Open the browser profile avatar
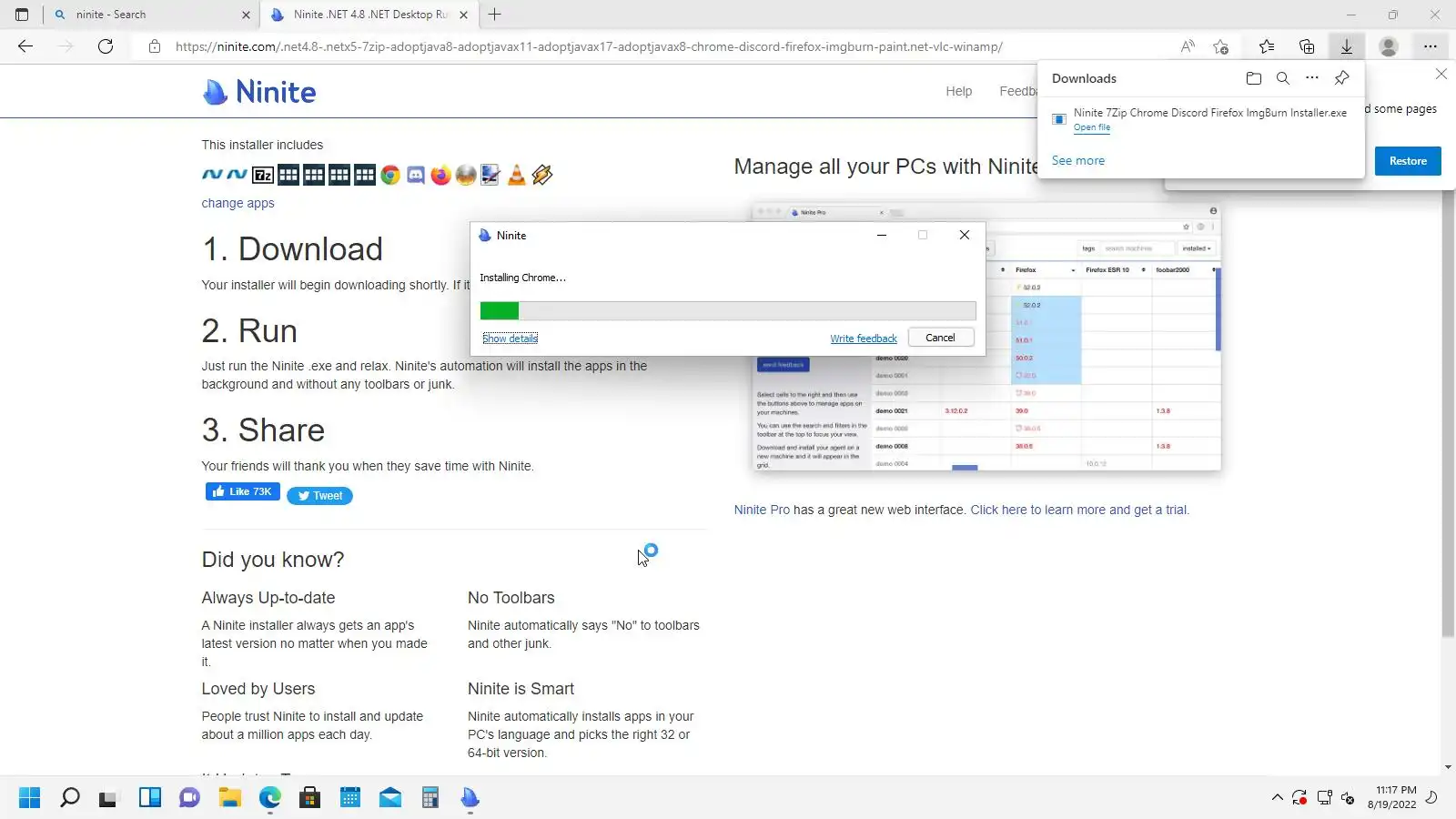The height and width of the screenshot is (819, 1456). coord(1388,46)
